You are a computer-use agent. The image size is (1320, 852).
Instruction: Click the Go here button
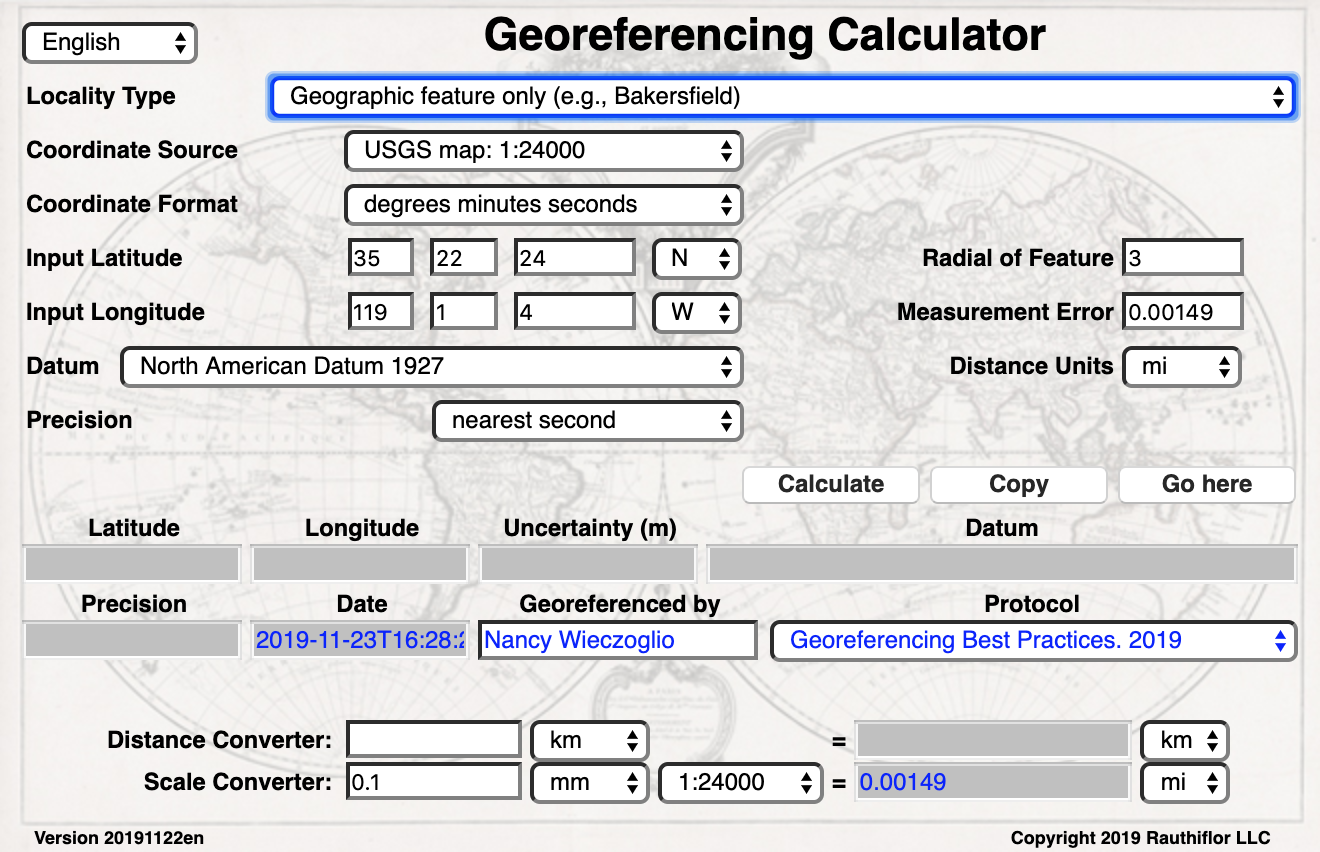1206,485
